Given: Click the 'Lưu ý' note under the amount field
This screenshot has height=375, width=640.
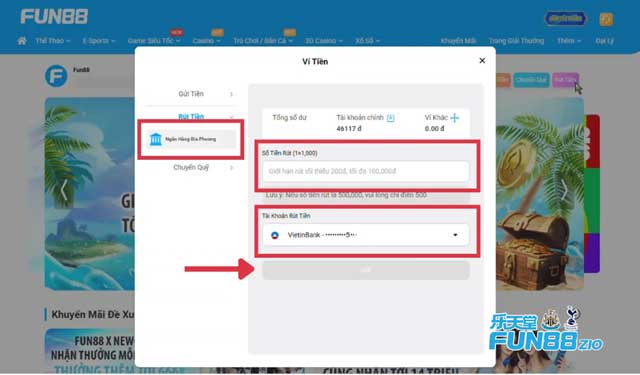Looking at the screenshot, I should [346, 195].
